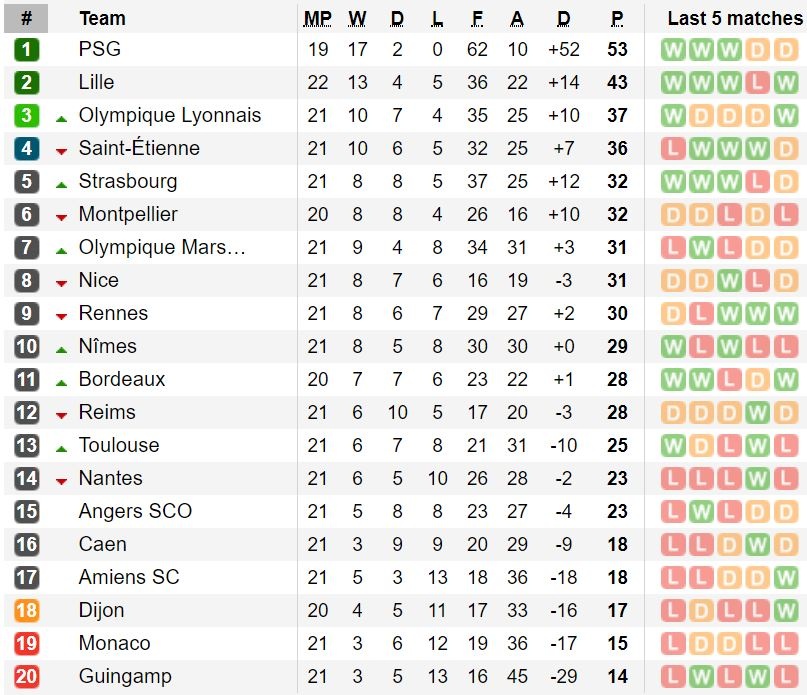Click the Last 5 matches header

734,18
